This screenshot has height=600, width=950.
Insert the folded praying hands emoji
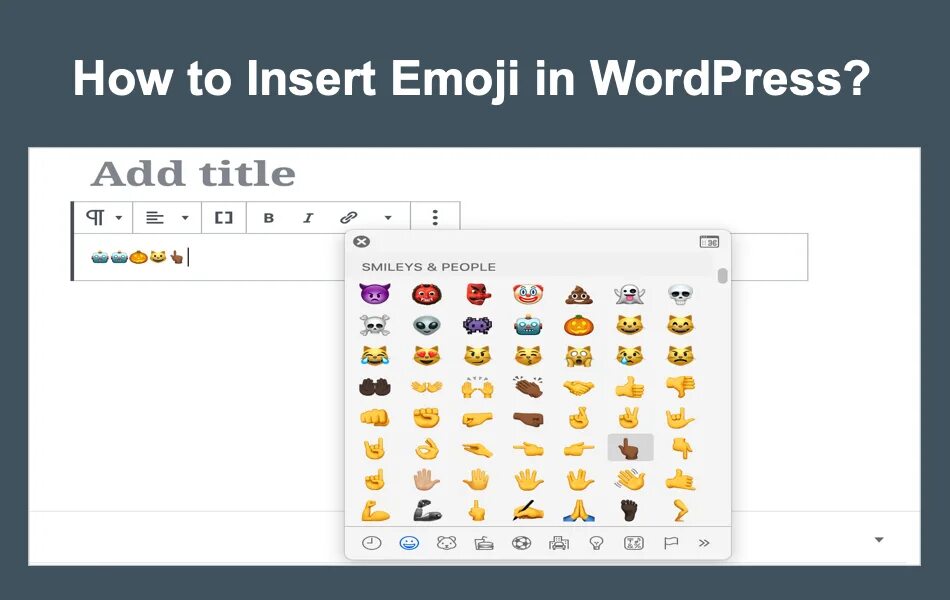coord(579,510)
